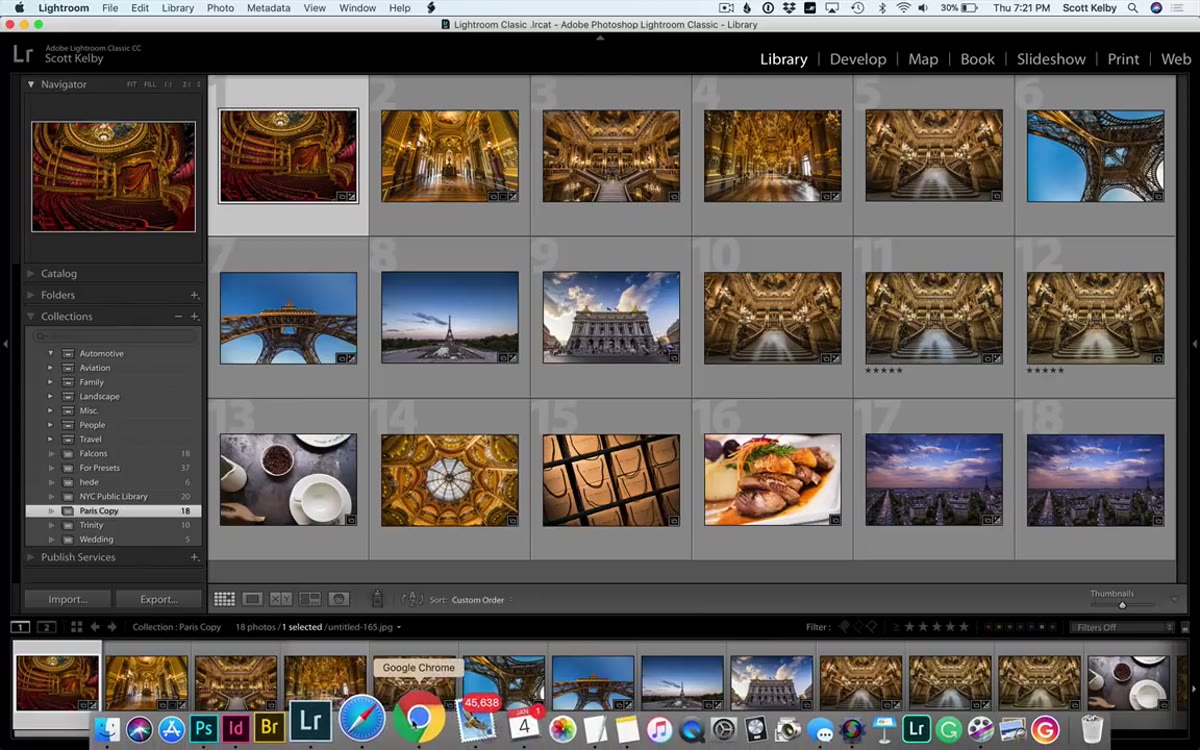1200x750 pixels.
Task: Select the Painter spray can tool
Action: click(377, 598)
